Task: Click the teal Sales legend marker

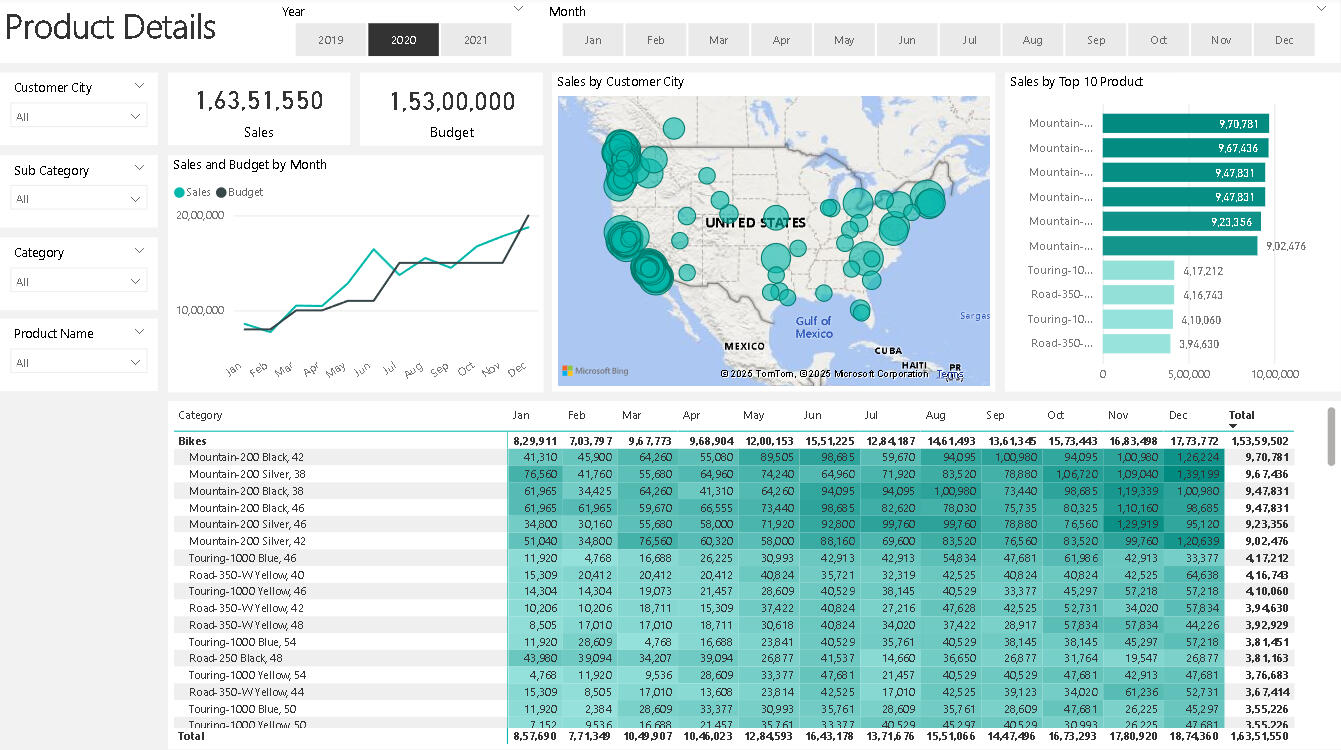Action: coord(179,192)
